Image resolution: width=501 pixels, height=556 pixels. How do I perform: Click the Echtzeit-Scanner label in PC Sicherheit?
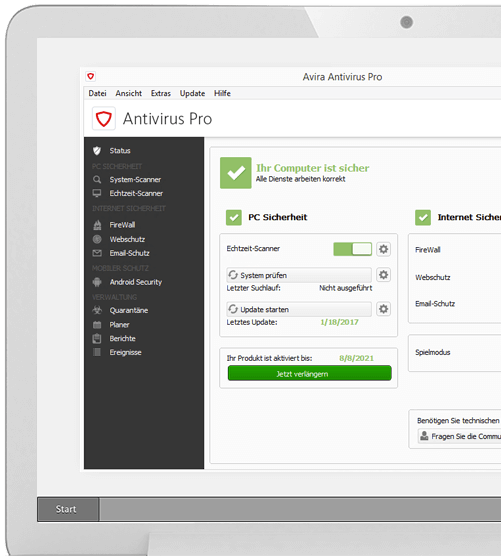click(x=253, y=249)
